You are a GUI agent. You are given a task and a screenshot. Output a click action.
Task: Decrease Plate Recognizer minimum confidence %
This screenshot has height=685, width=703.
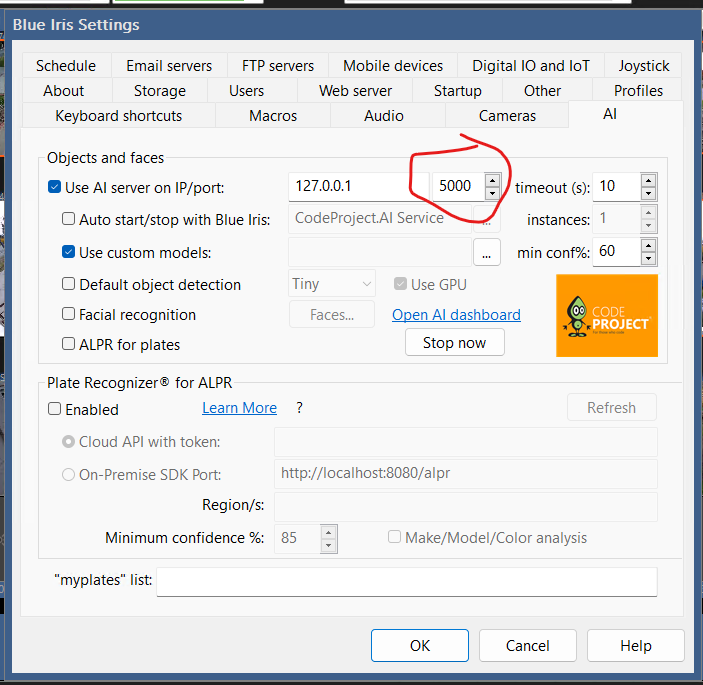pyautogui.click(x=329, y=545)
